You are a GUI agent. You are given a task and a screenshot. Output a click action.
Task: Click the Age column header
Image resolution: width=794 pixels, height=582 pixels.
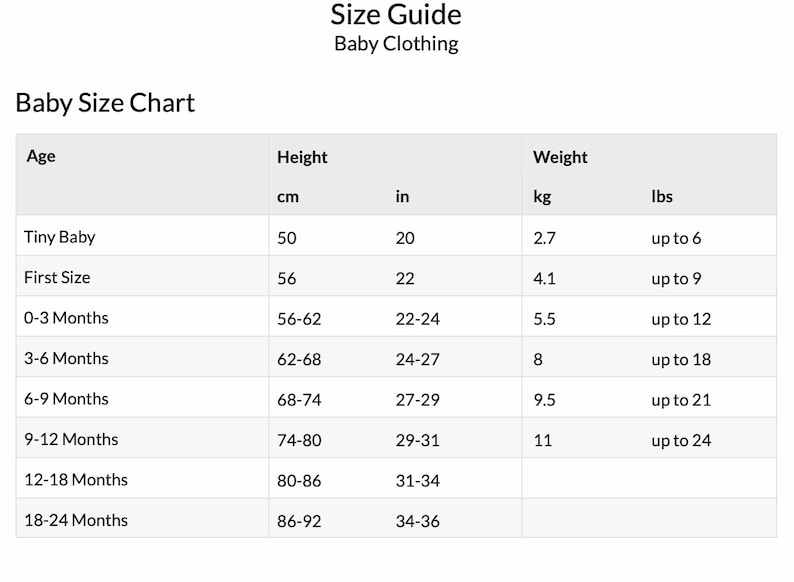[41, 156]
